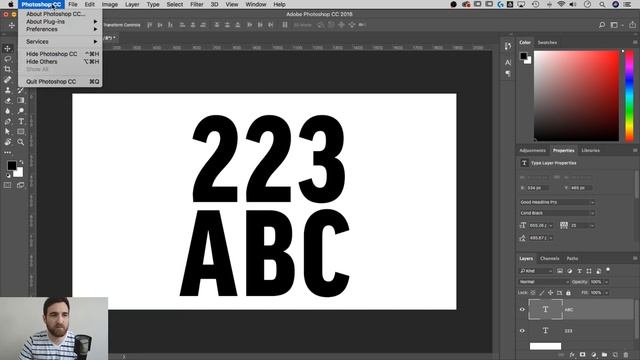Select the Move tool
640x360 pixels.
click(x=8, y=49)
